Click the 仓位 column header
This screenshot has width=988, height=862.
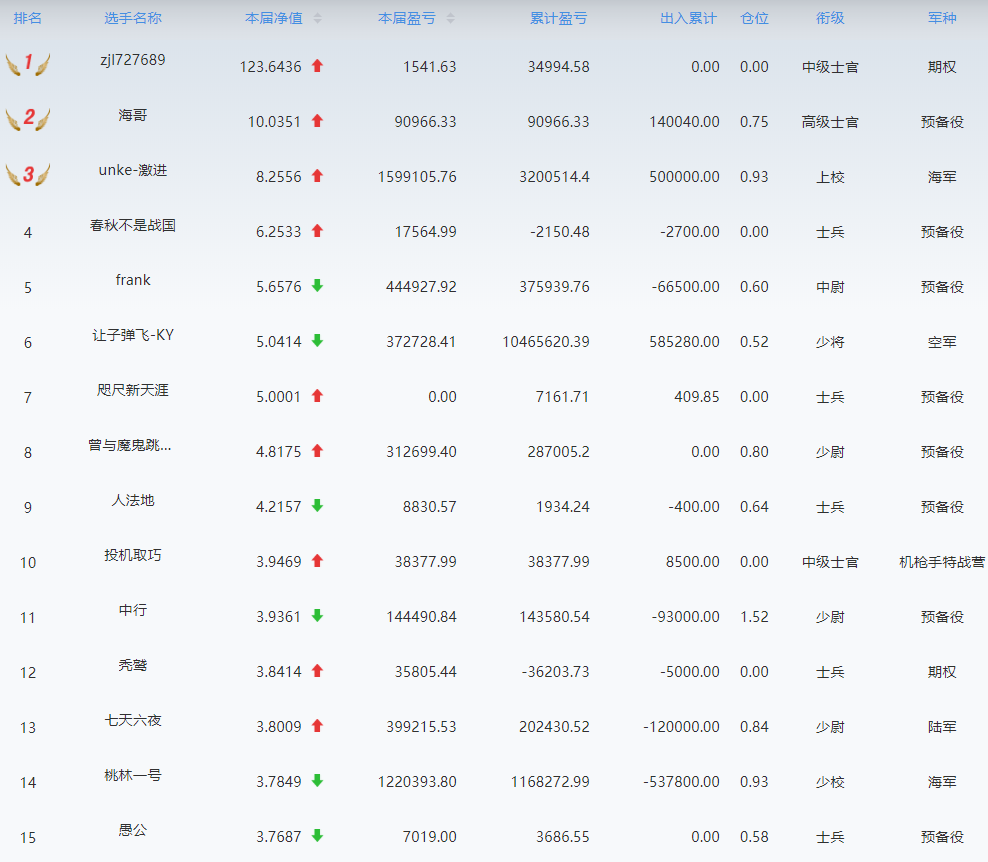[x=754, y=18]
